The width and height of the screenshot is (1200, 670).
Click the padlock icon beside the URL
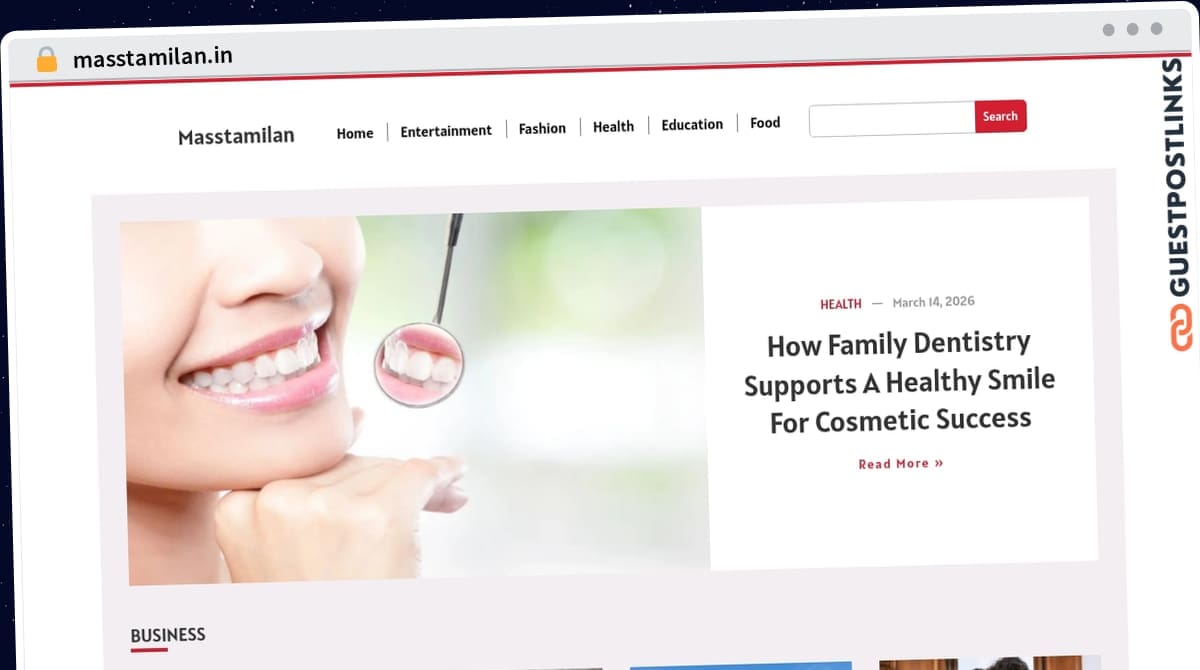click(47, 59)
